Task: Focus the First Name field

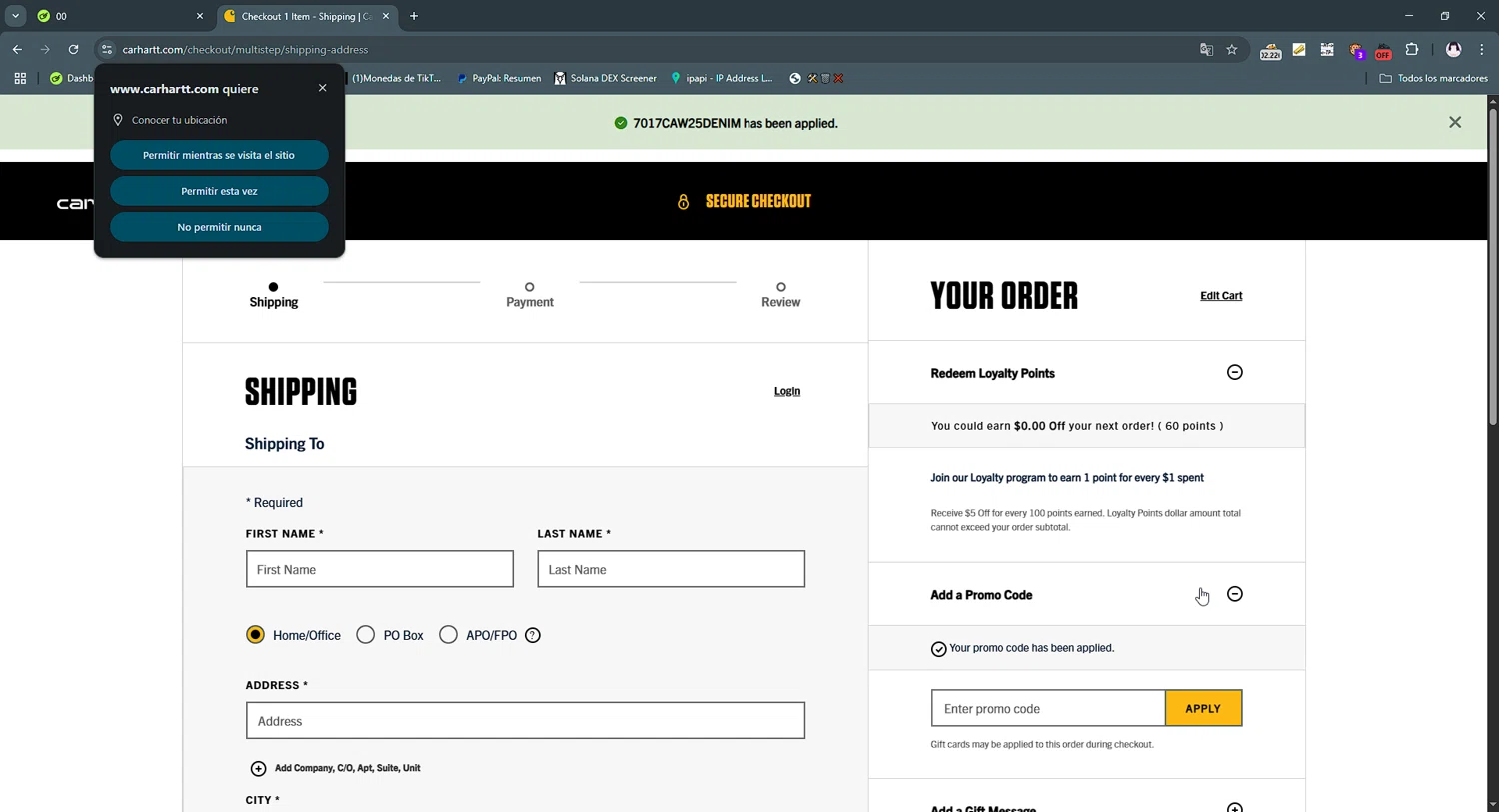Action: tap(380, 569)
